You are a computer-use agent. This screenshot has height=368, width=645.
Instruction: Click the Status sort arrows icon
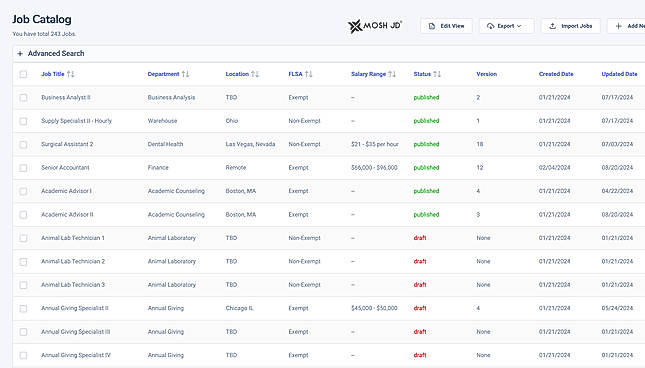click(x=437, y=74)
